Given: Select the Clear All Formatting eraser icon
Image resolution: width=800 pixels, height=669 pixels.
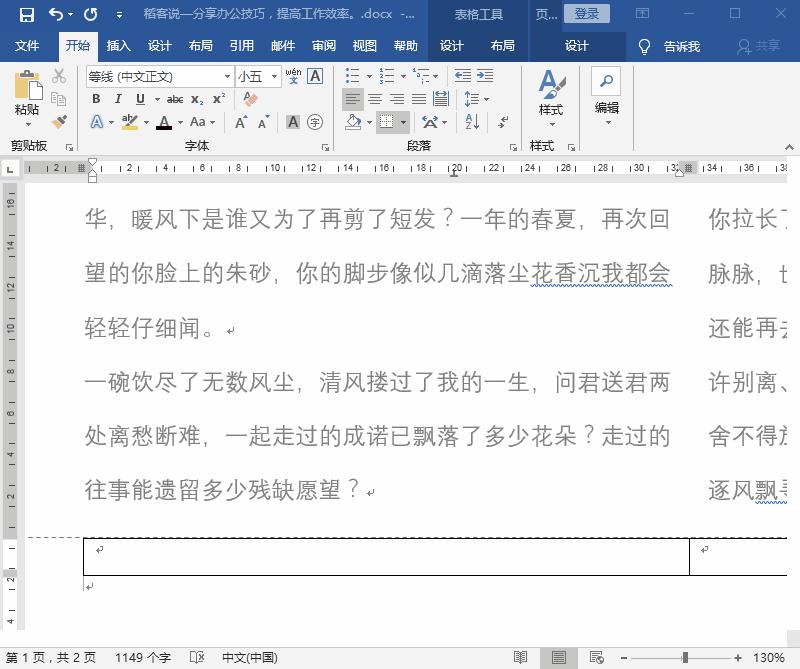Looking at the screenshot, I should 250,97.
